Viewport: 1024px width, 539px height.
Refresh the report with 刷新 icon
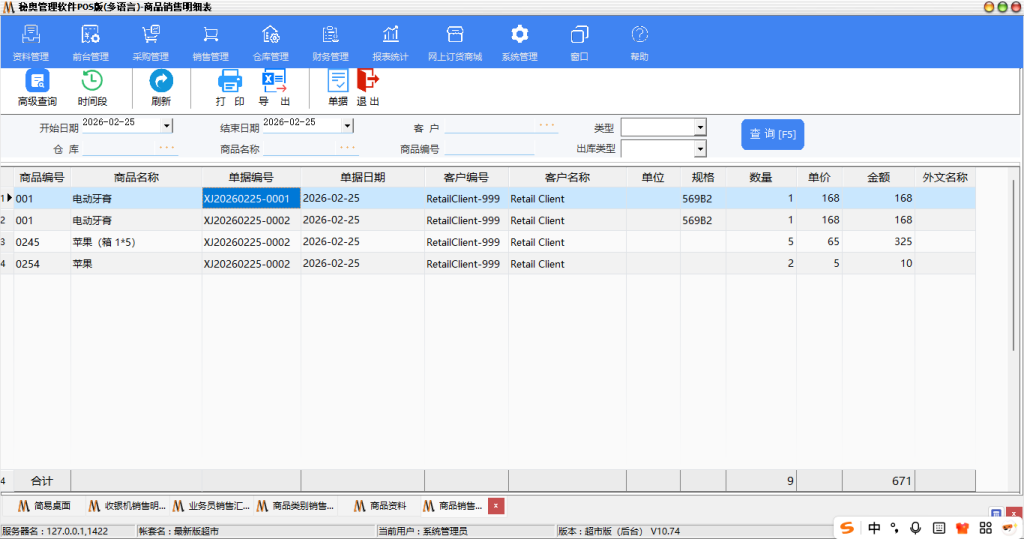click(x=161, y=88)
